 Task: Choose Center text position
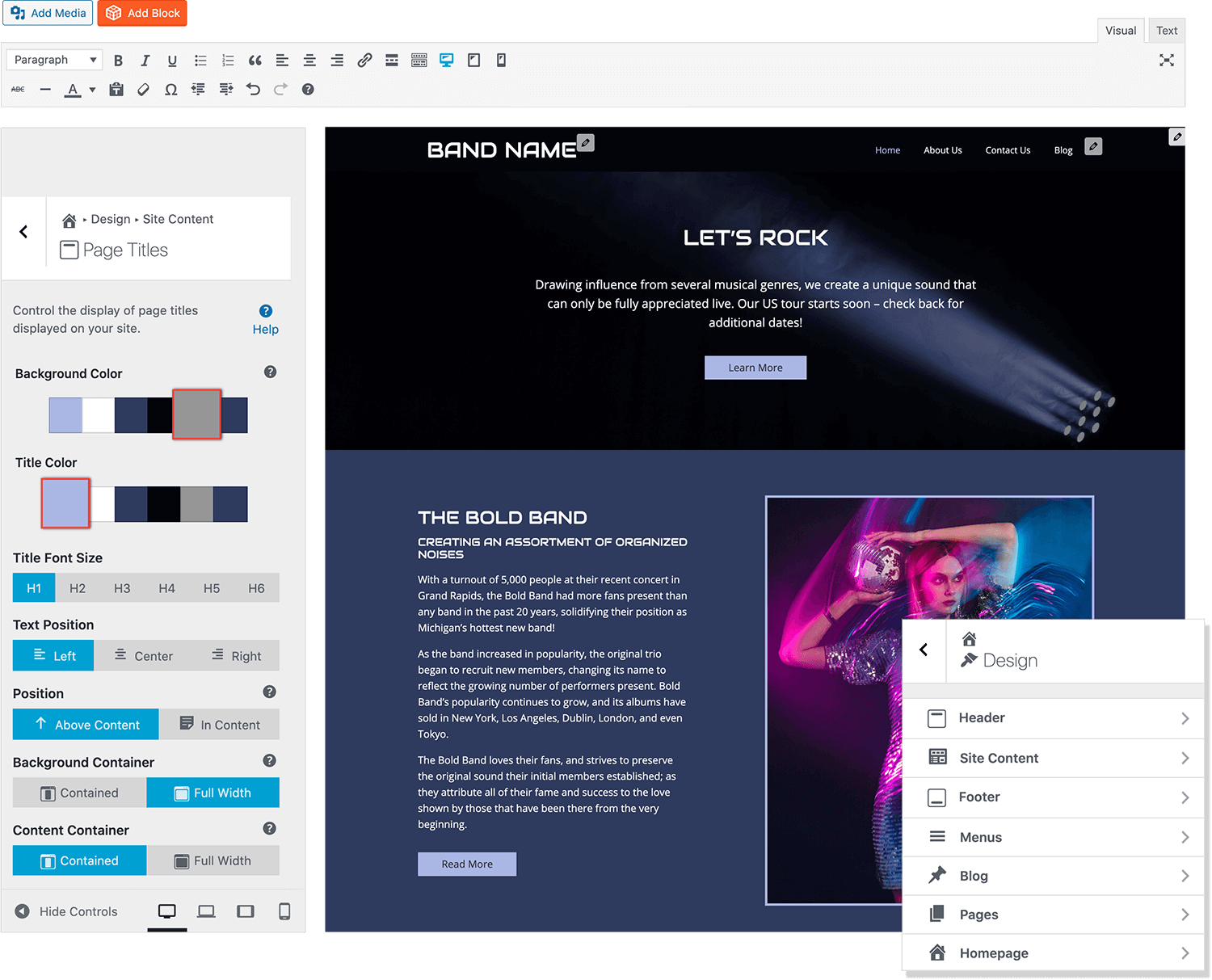[x=143, y=656]
